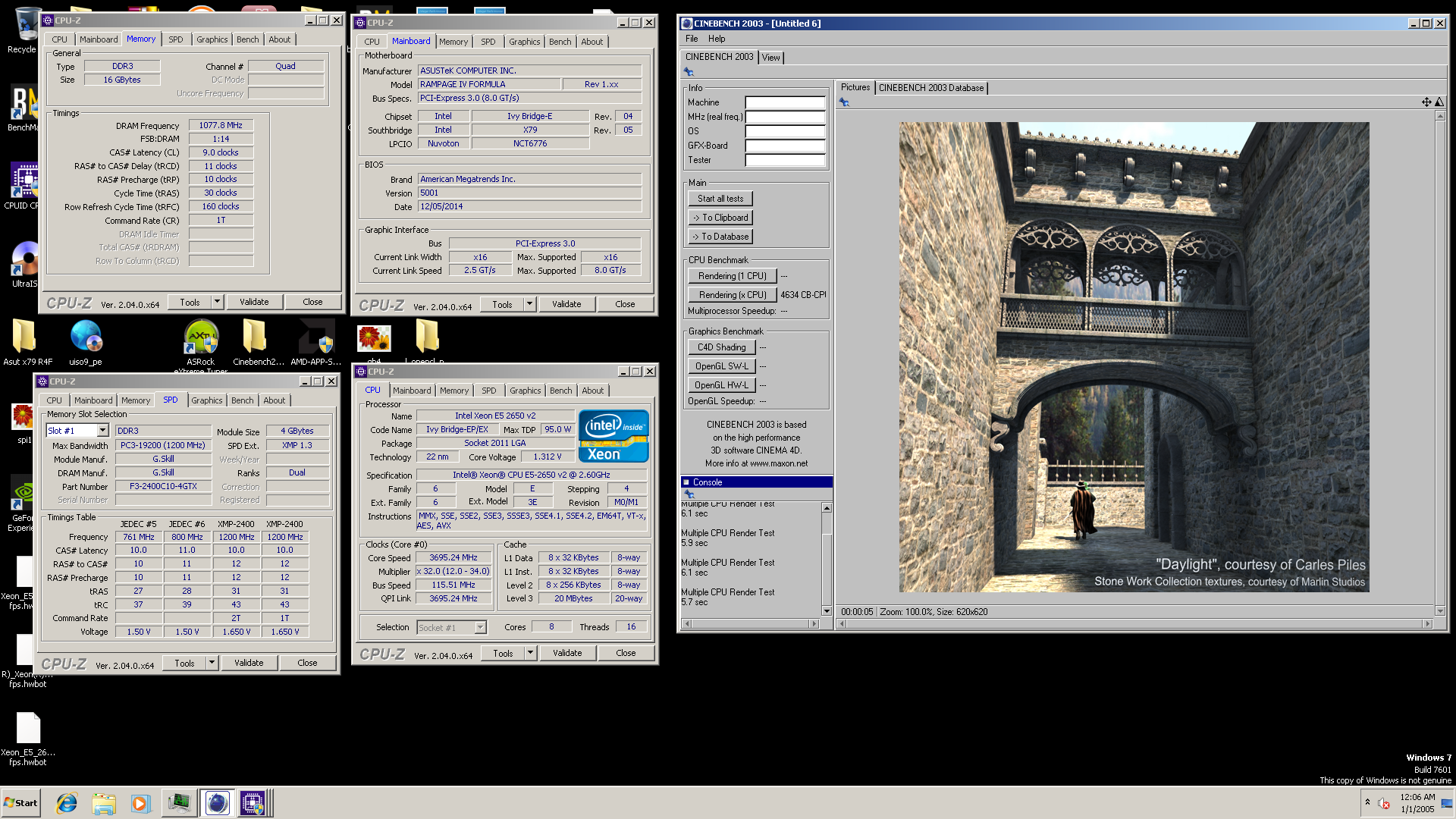Viewport: 1456px width, 819px height.
Task: Open the Start menu
Action: (20, 803)
